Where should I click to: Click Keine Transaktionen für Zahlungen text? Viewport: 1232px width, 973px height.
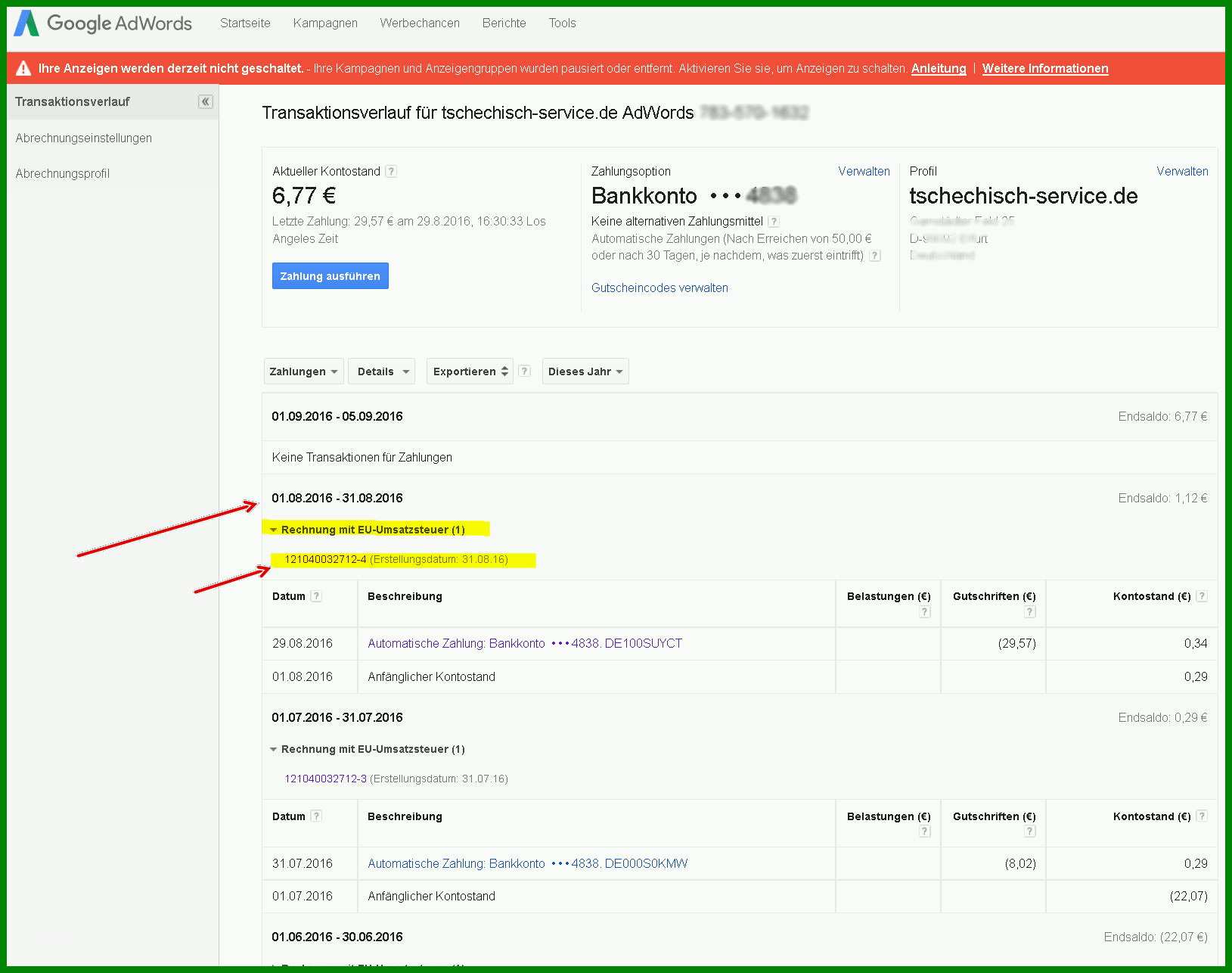[362, 457]
